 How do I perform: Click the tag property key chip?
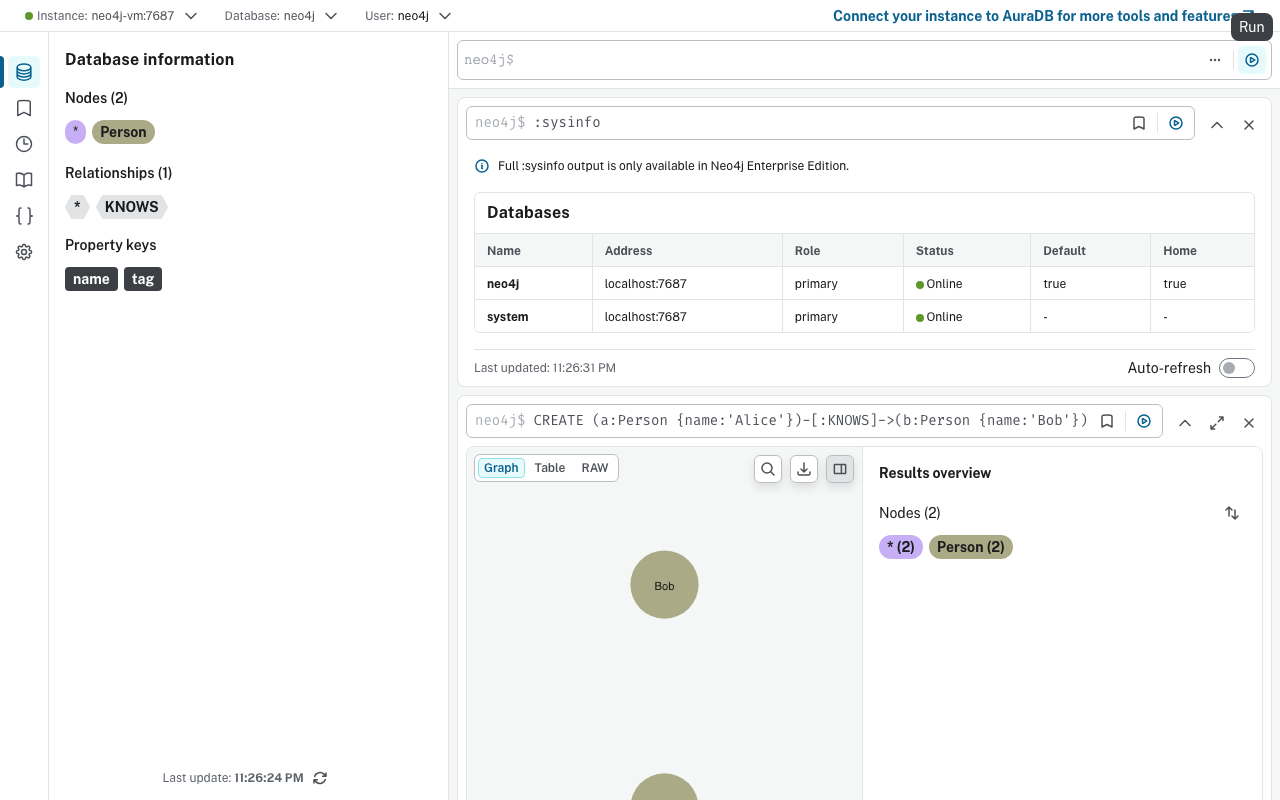point(143,279)
